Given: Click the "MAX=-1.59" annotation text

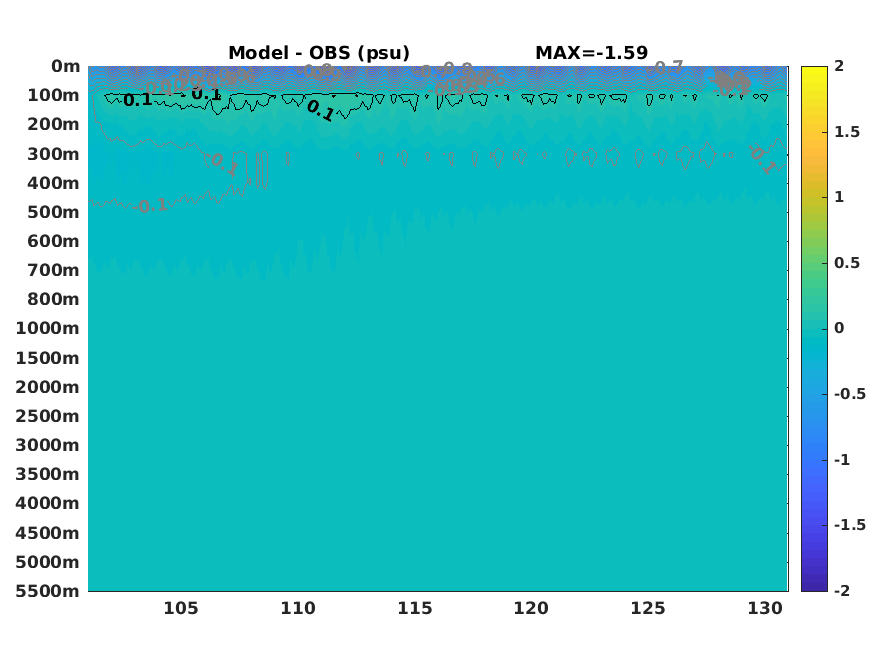Looking at the screenshot, I should (x=592, y=53).
